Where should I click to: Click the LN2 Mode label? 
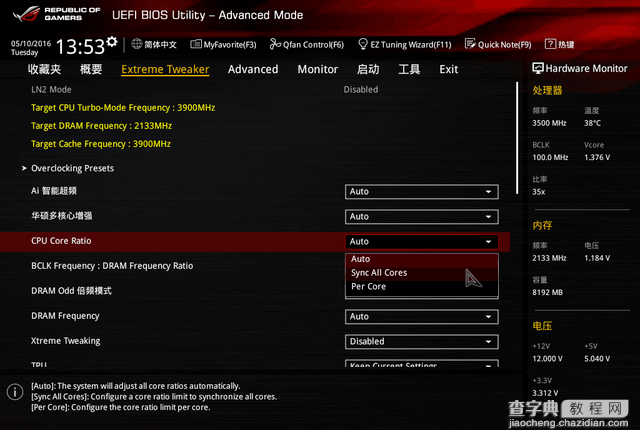point(51,89)
